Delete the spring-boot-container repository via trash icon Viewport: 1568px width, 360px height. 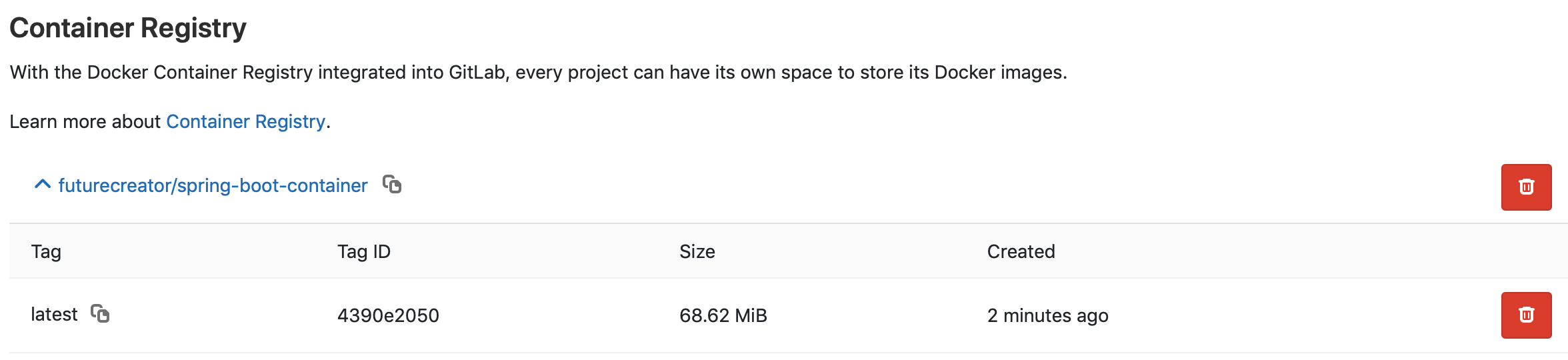(1526, 187)
